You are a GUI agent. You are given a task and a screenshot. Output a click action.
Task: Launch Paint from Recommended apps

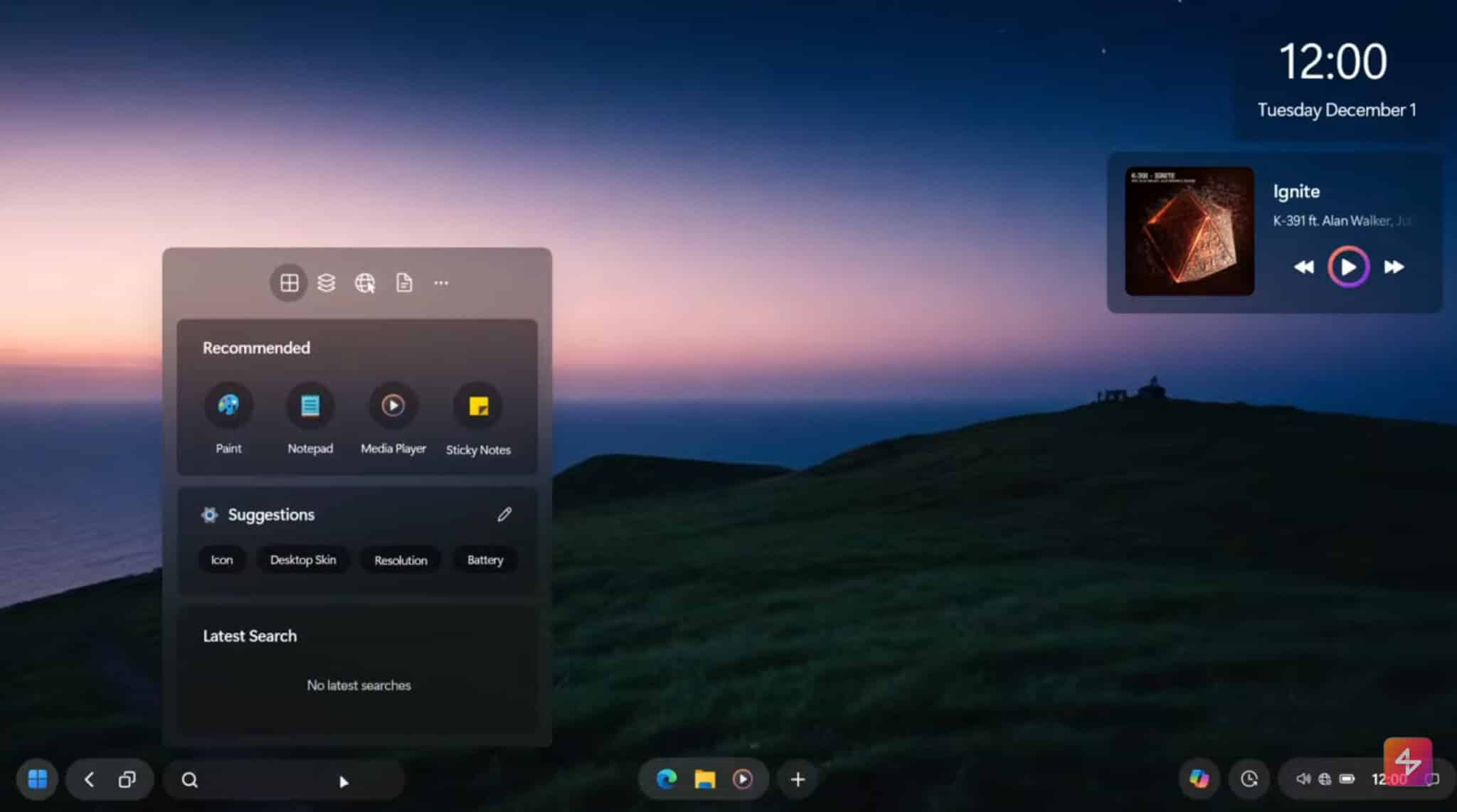click(228, 405)
